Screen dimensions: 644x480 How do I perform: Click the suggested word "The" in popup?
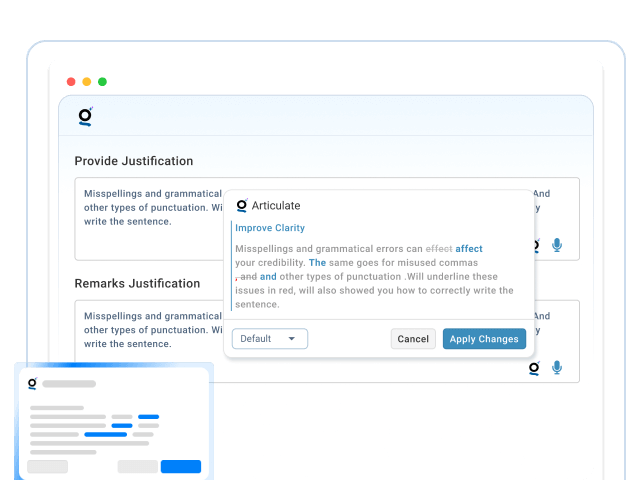(x=317, y=263)
